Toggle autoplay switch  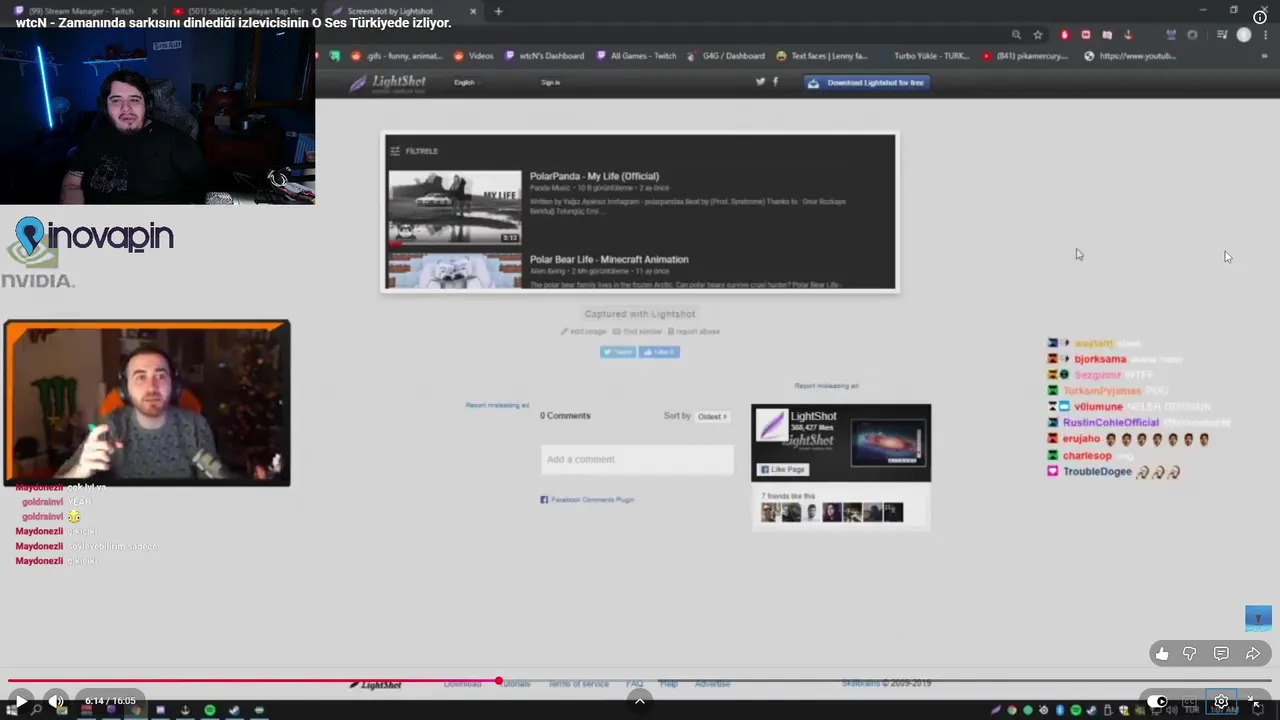point(1157,702)
